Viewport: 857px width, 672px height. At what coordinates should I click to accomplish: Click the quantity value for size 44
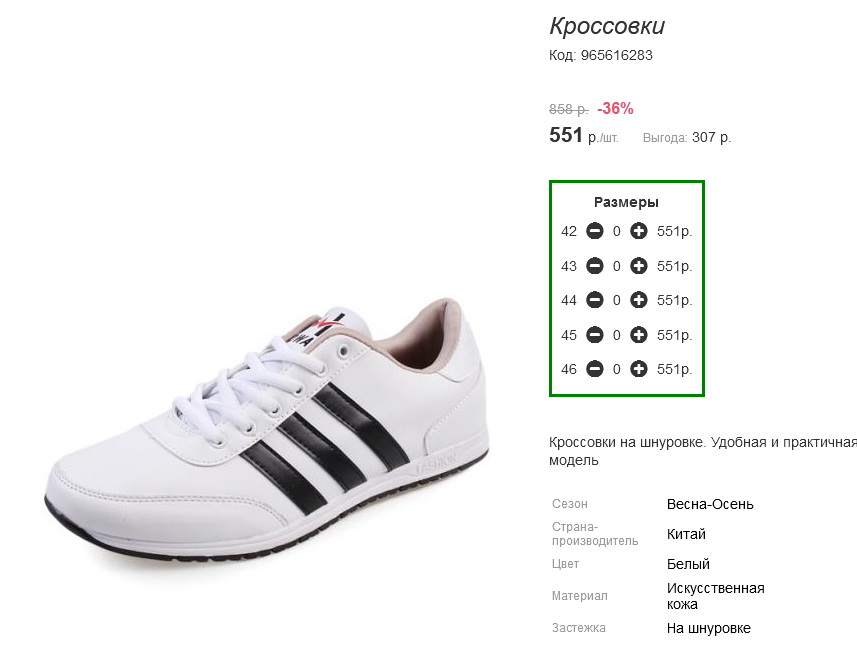617,300
